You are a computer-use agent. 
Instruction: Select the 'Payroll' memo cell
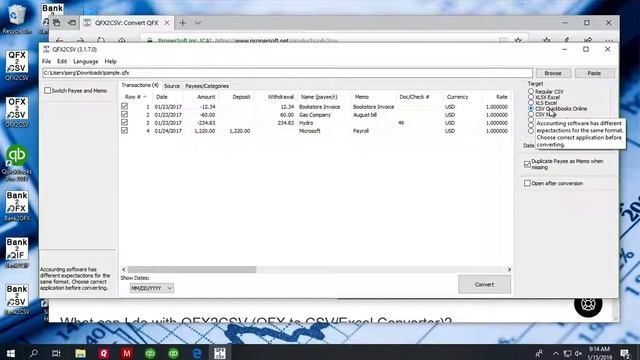pos(361,131)
